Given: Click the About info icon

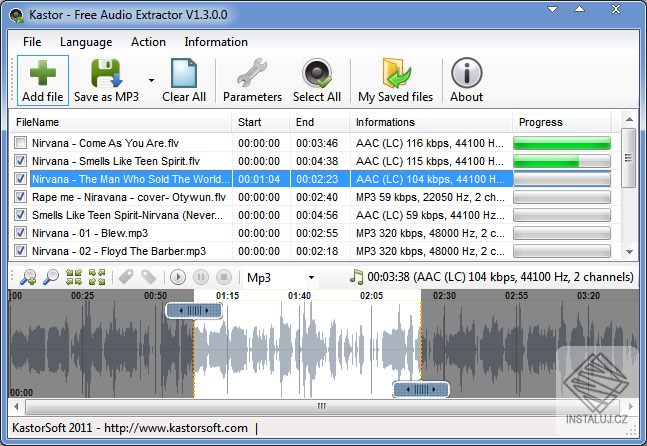Looking at the screenshot, I should coord(466,73).
